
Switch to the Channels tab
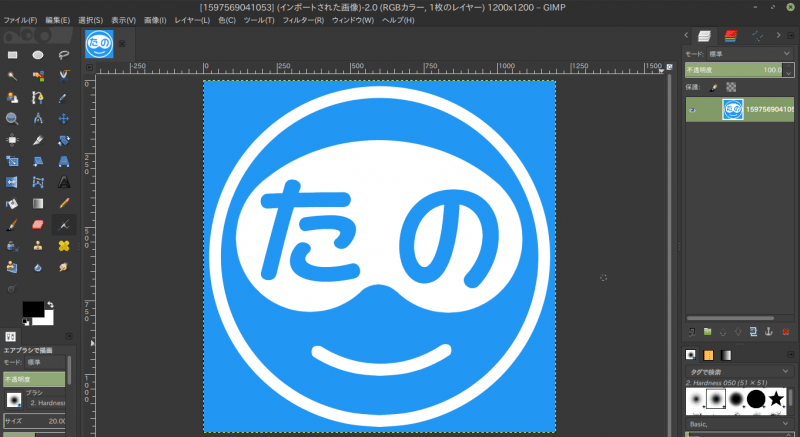point(730,35)
